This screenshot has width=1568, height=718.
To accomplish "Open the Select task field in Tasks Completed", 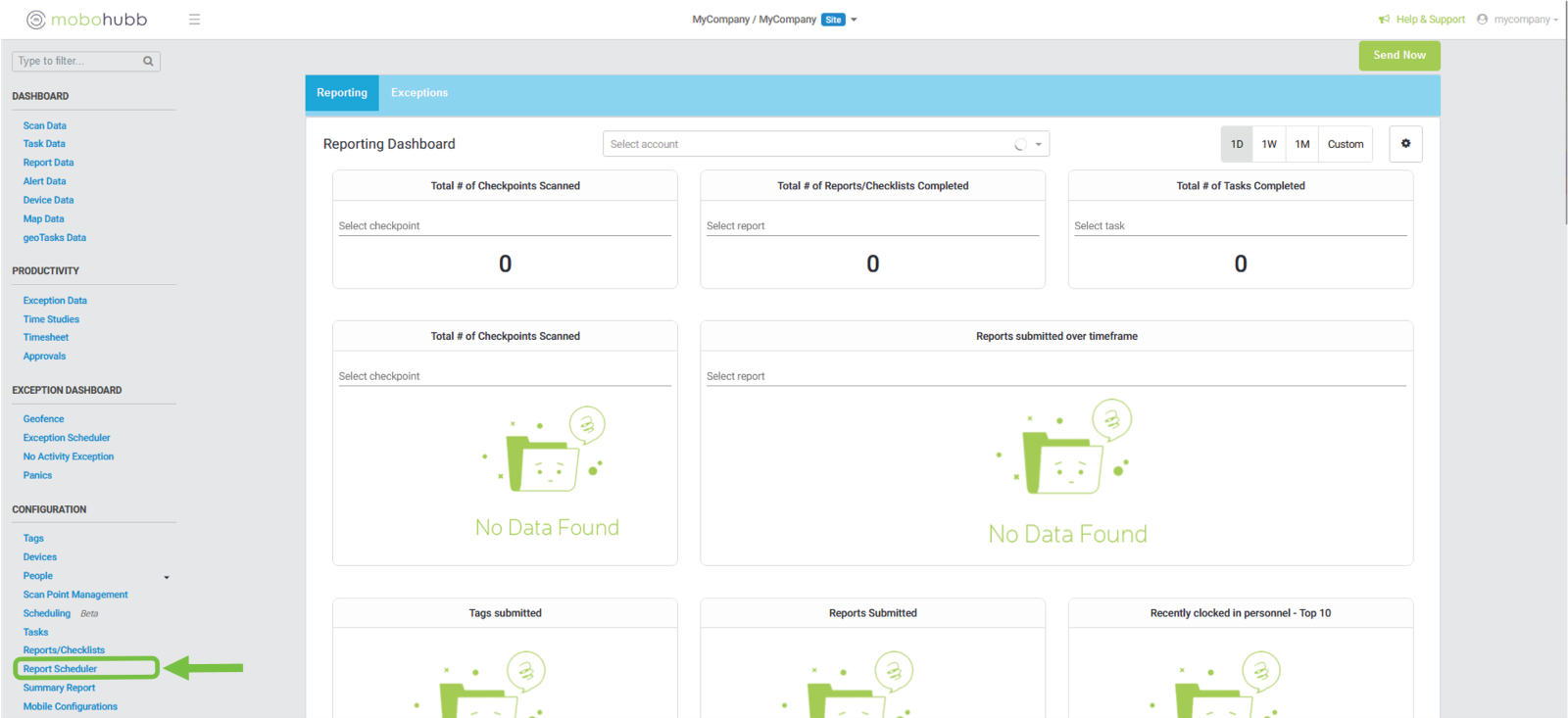I will coord(1240,226).
